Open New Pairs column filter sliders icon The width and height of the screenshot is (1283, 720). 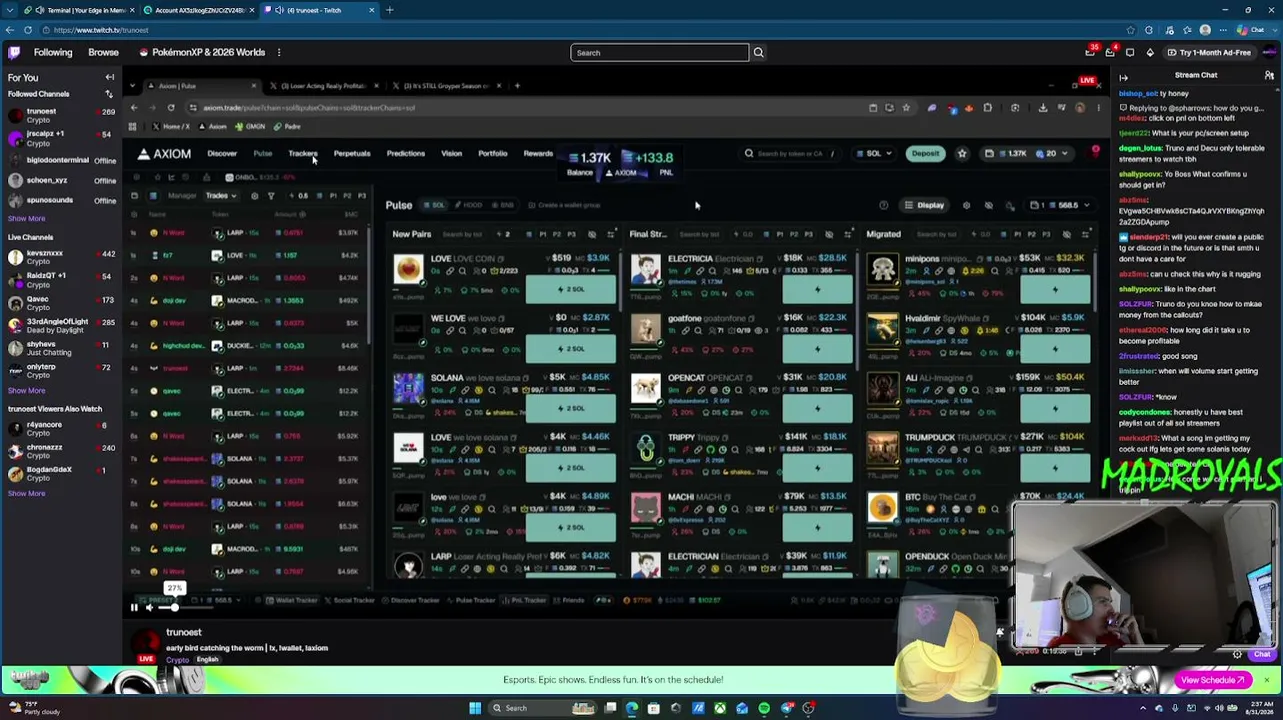(610, 234)
